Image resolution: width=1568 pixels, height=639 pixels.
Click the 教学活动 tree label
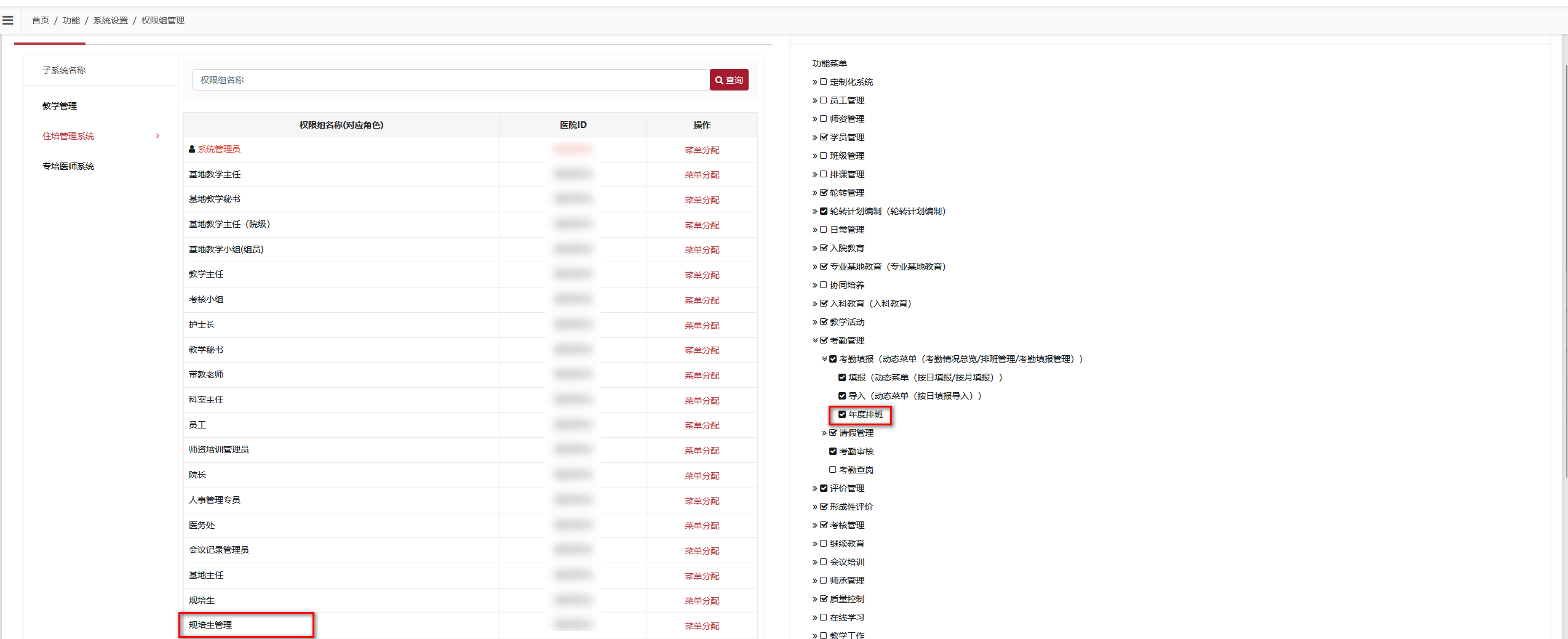(x=847, y=322)
